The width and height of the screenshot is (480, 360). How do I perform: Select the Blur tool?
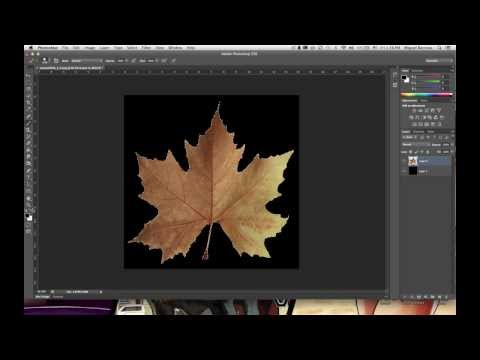pos(29,157)
